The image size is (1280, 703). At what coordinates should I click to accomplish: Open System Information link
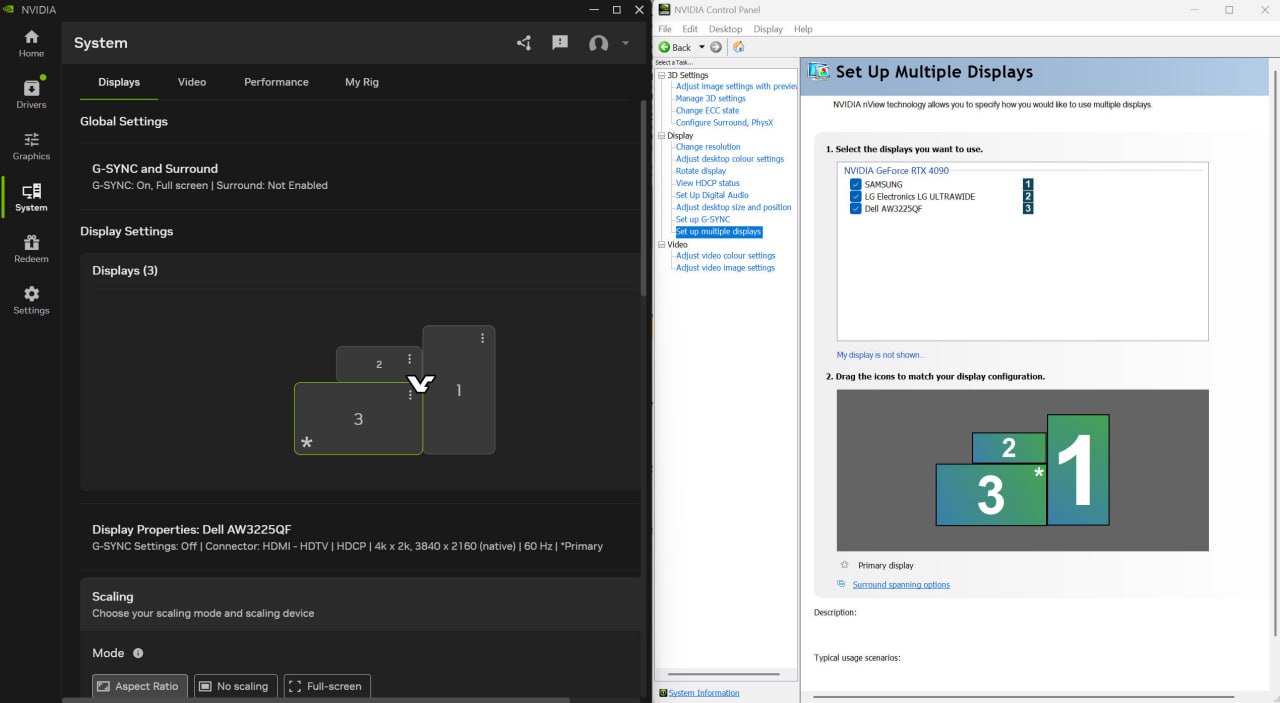(704, 693)
